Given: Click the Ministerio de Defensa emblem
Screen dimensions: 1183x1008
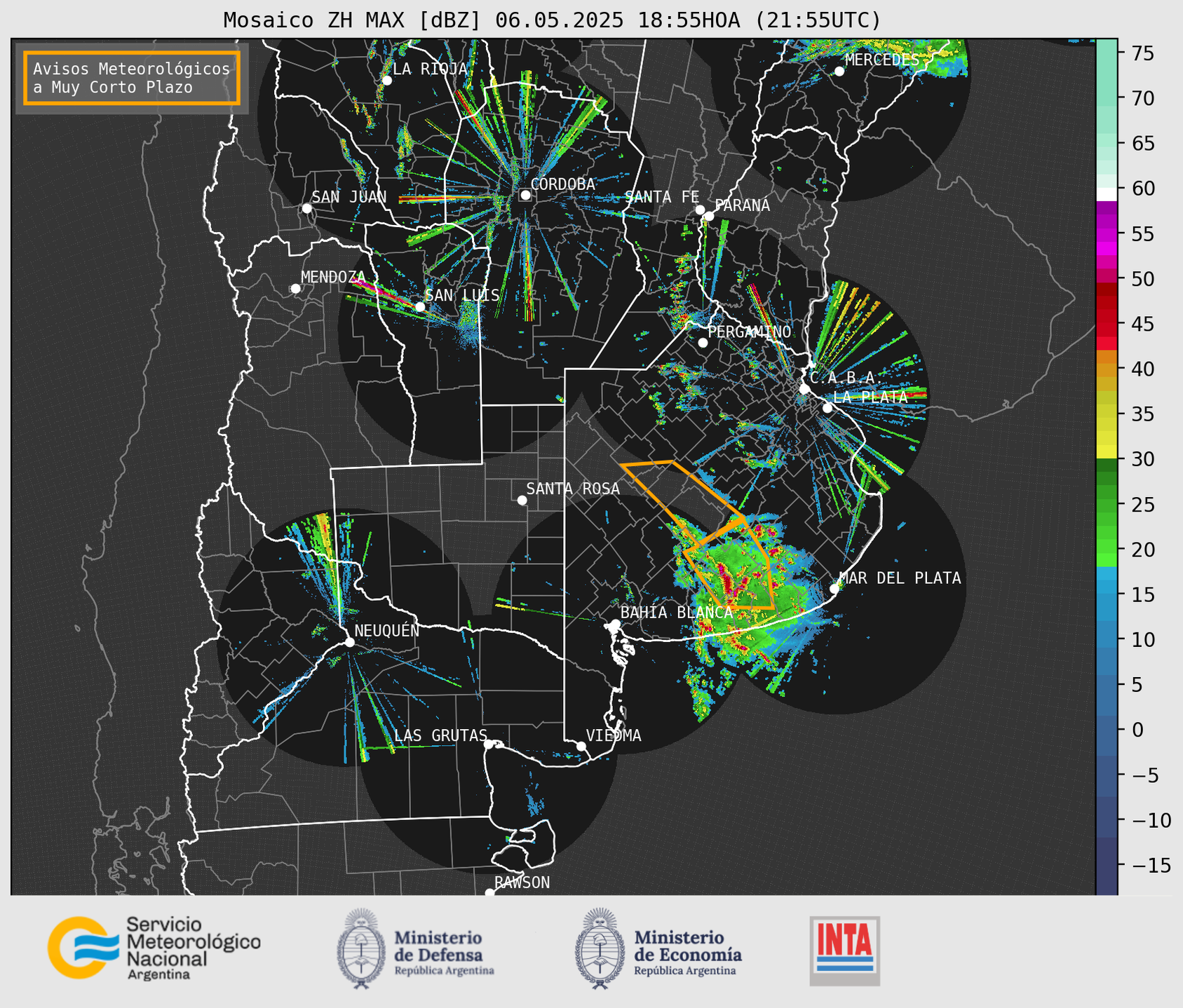Looking at the screenshot, I should pos(361,949).
